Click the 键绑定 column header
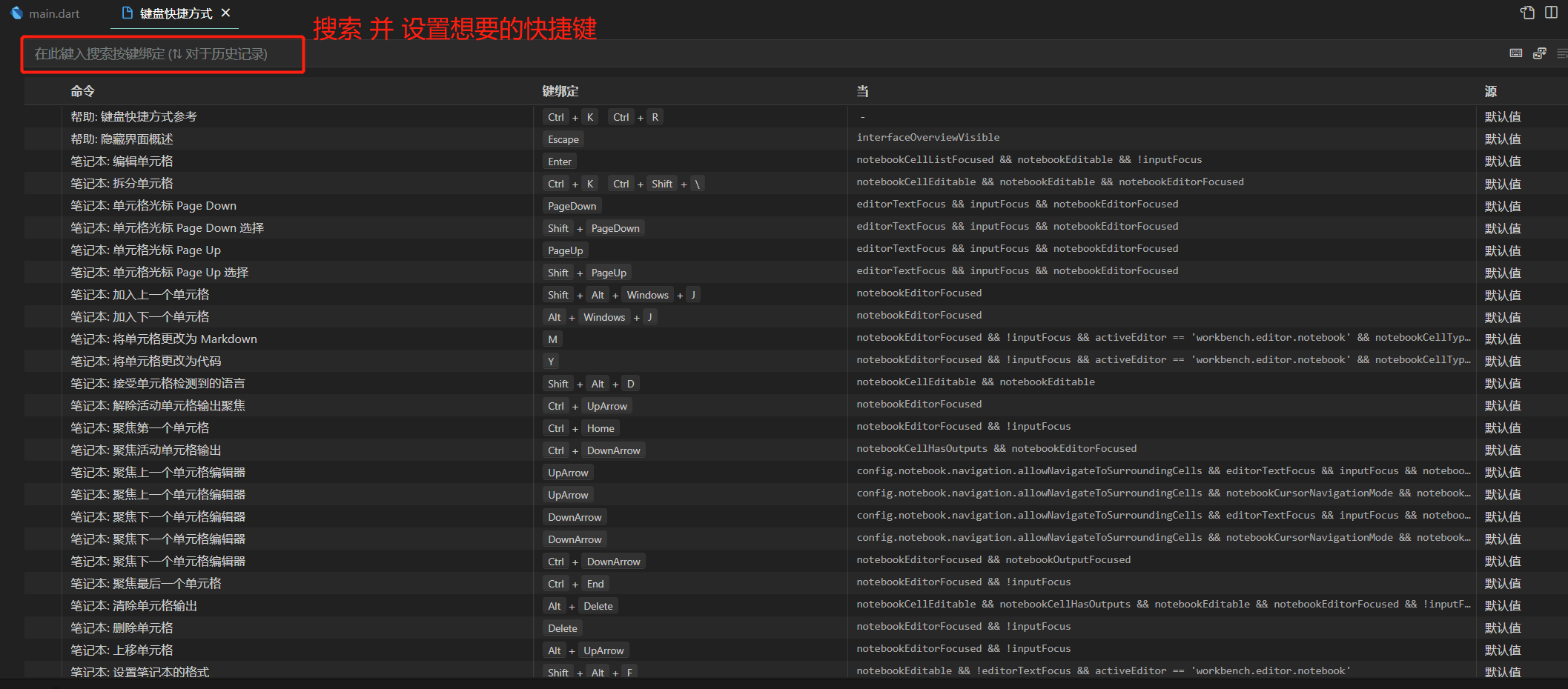The image size is (1568, 689). (x=560, y=91)
